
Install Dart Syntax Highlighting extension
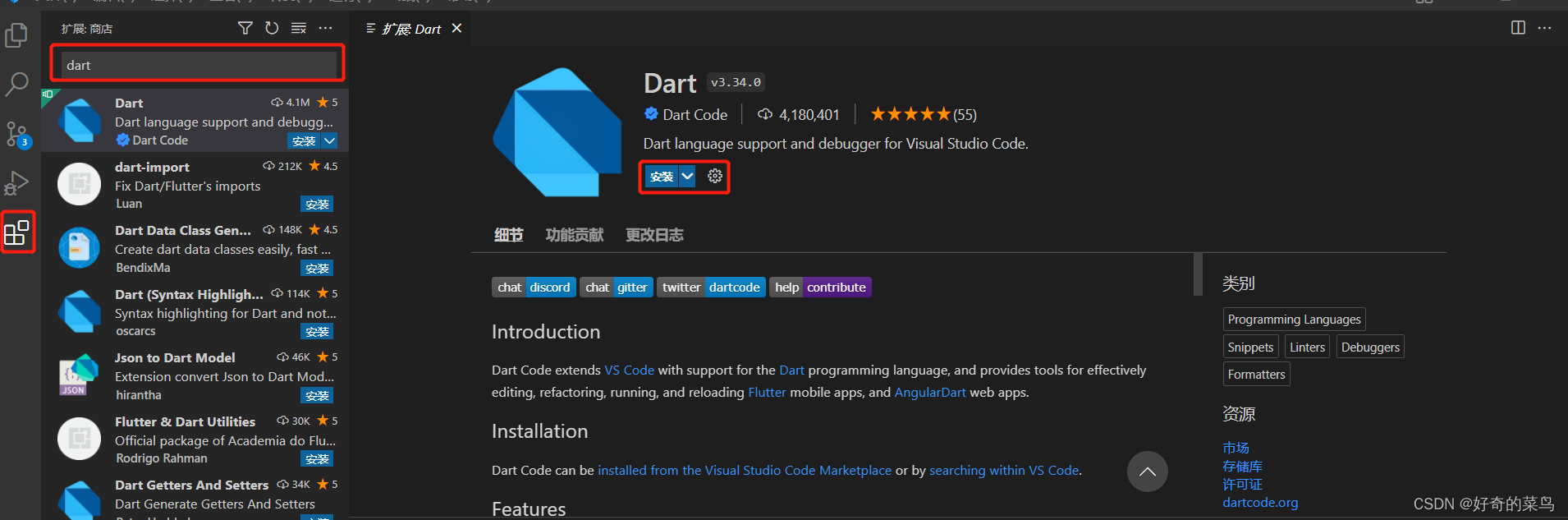coord(317,332)
